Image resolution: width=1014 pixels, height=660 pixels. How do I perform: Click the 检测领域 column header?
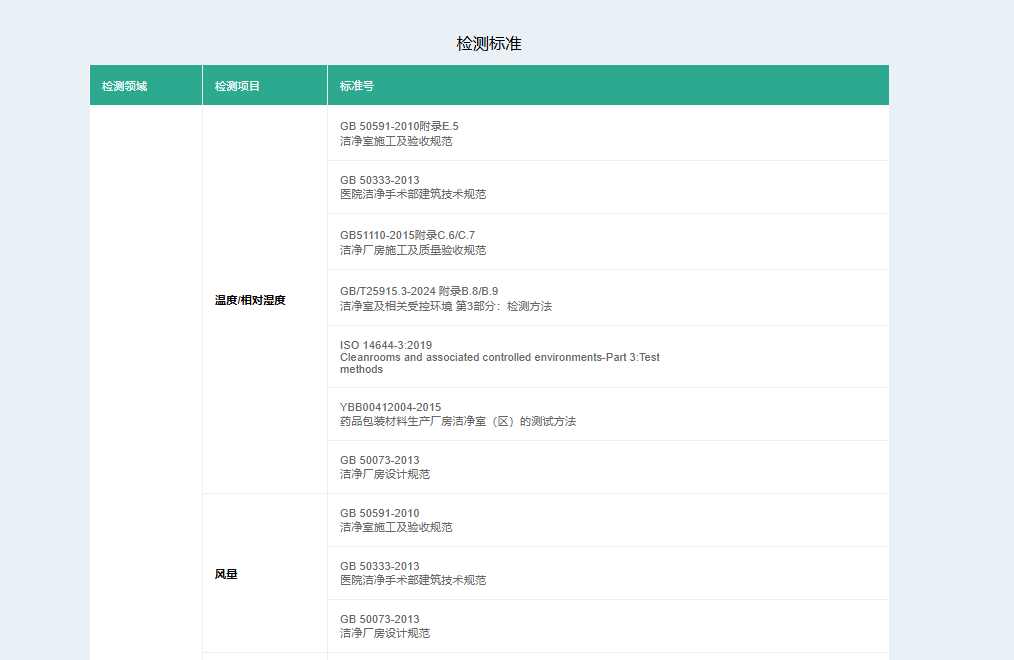click(x=124, y=86)
